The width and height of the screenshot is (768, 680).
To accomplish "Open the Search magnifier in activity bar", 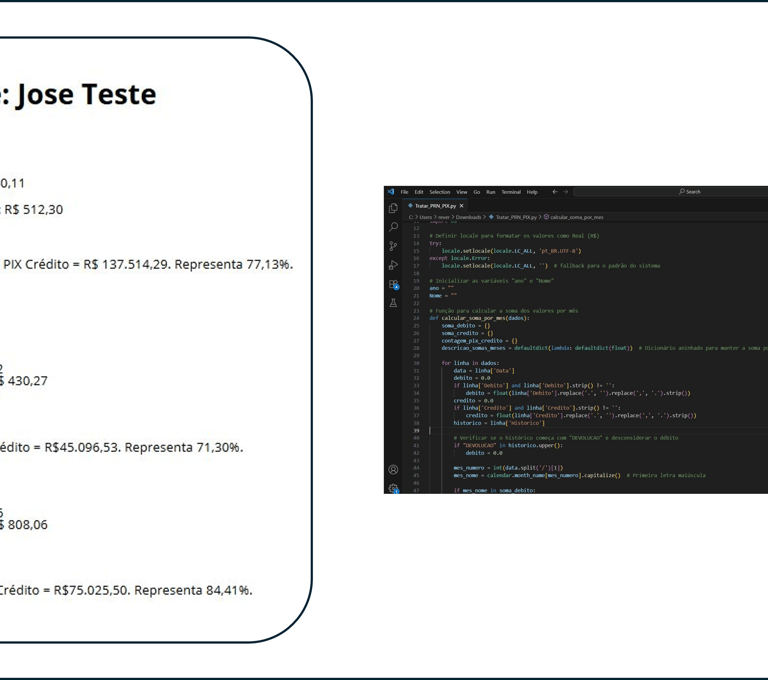I will point(393,227).
